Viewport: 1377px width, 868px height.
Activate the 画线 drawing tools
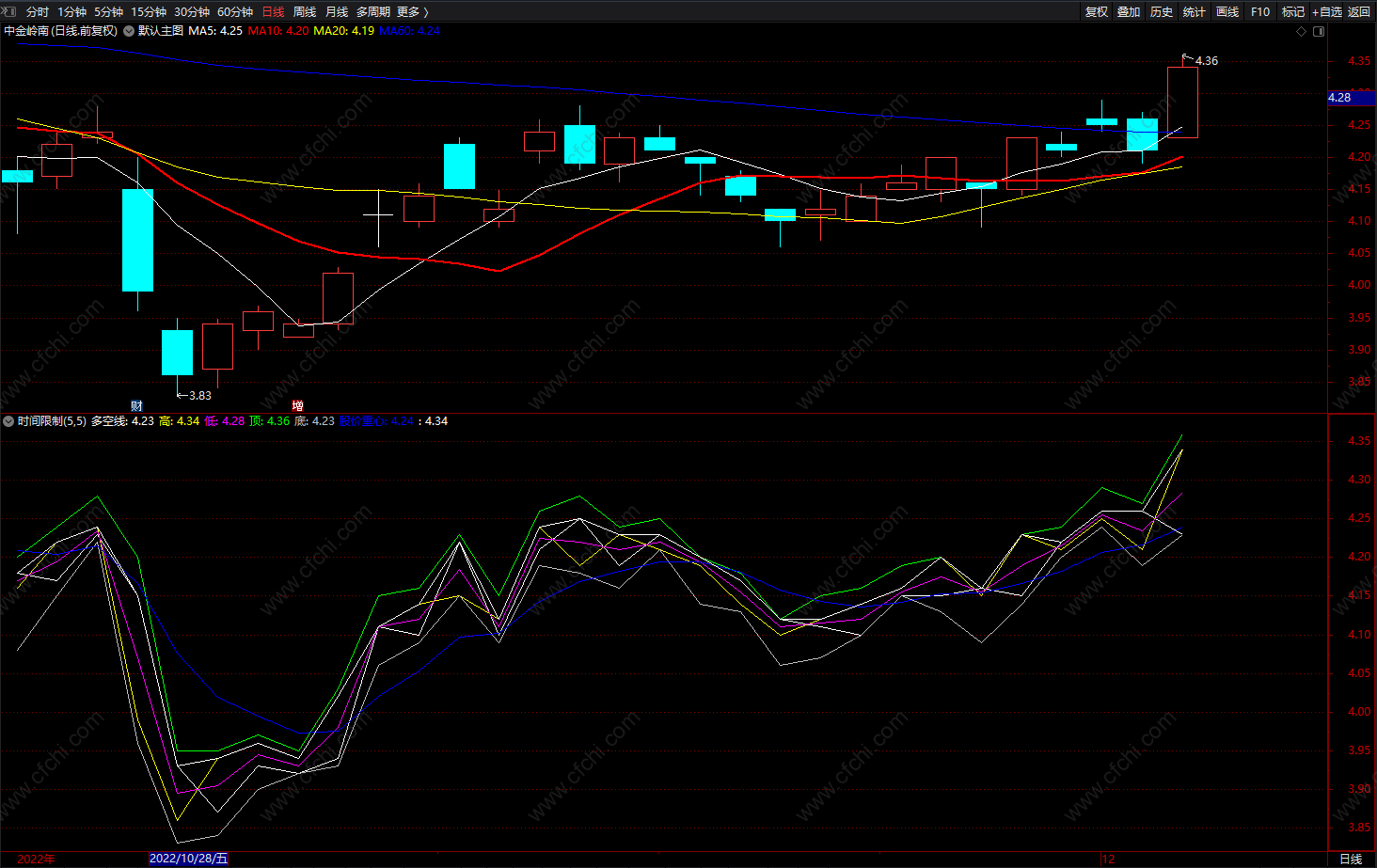tap(1227, 11)
